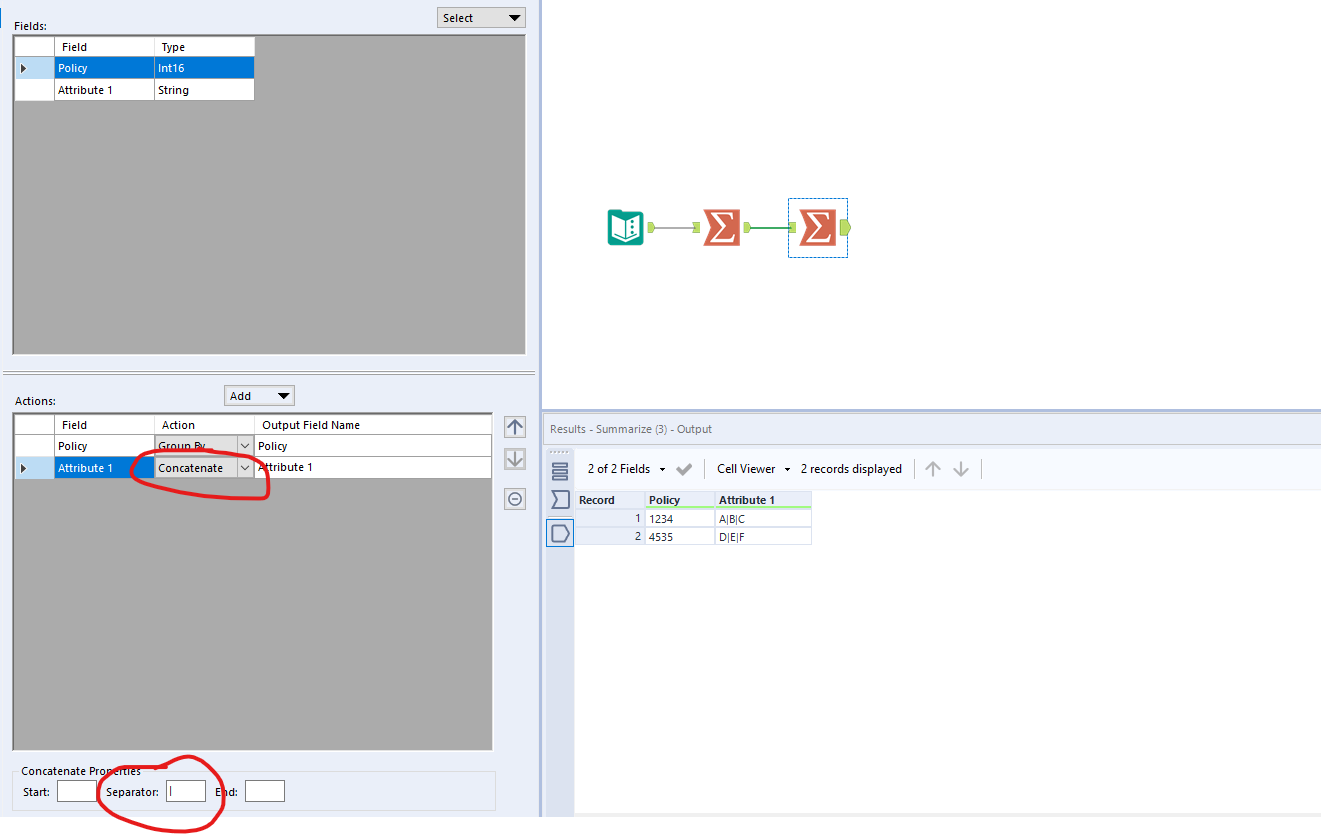
Task: Select the Input Data tool on the canvas
Action: [624, 227]
